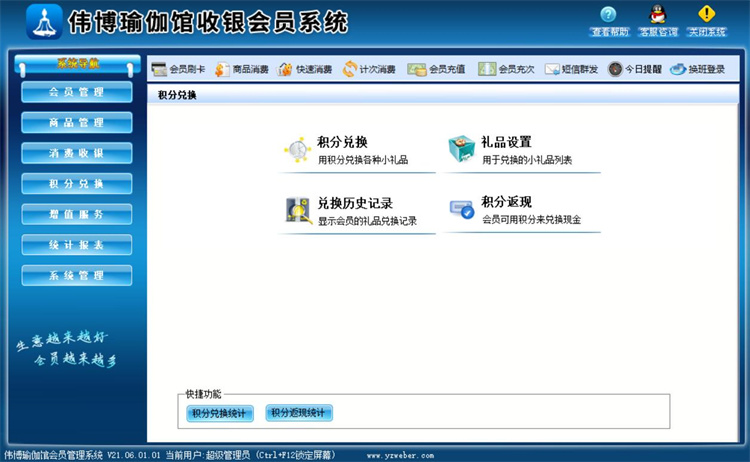
Task: Click the 查看帮助 text label
Action: click(610, 32)
